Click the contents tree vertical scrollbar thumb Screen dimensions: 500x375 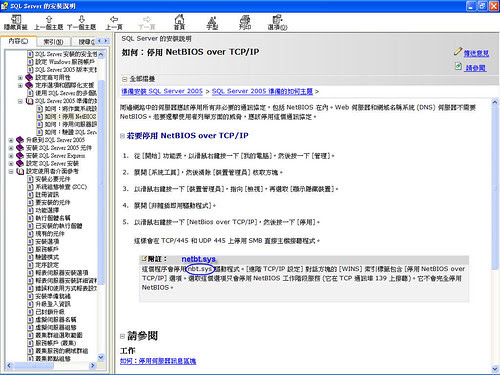pos(101,182)
